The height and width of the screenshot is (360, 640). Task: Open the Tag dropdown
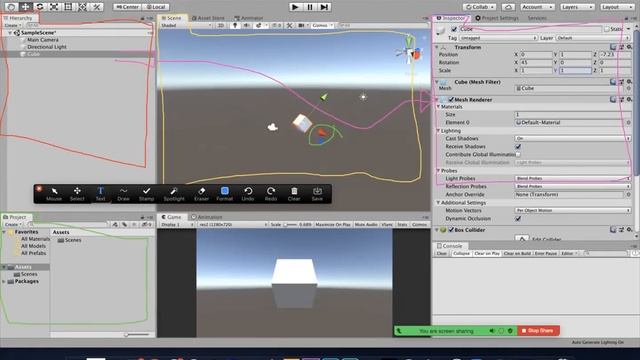pos(498,38)
